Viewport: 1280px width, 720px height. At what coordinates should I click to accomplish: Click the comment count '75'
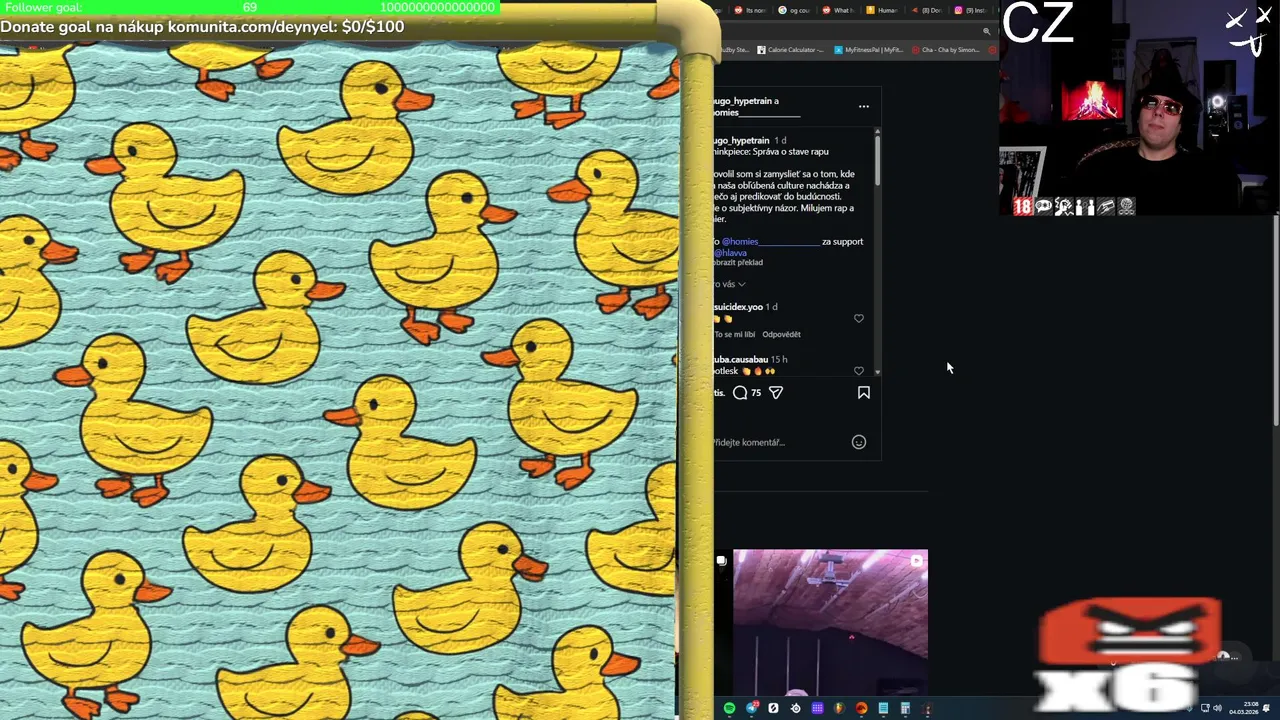pos(756,393)
